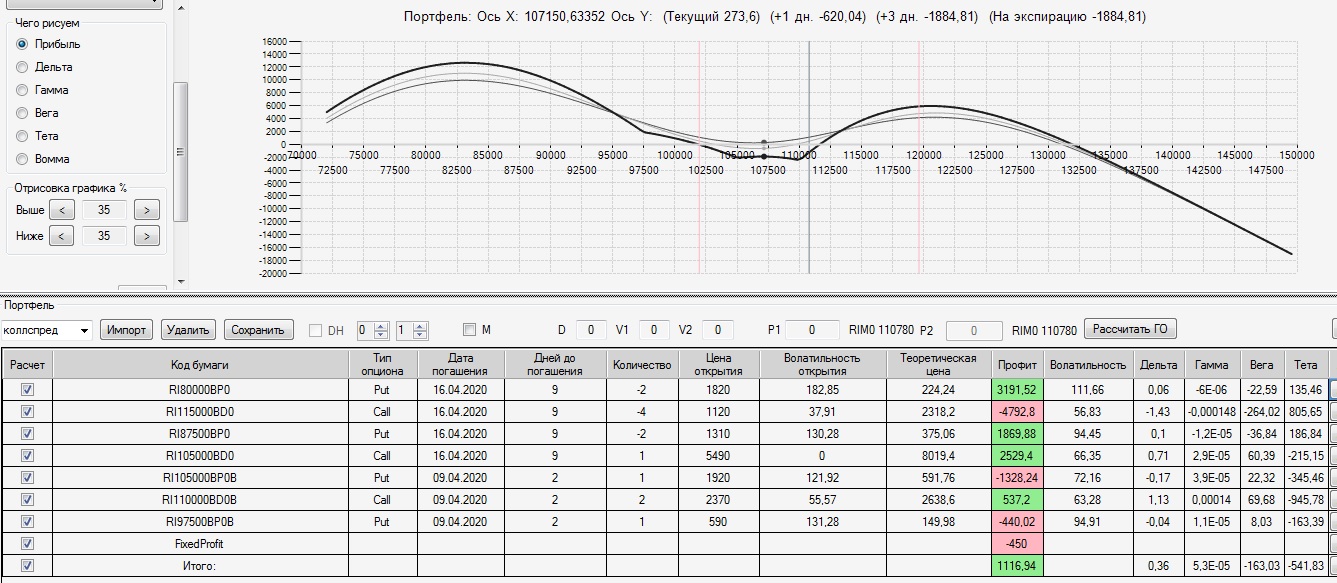Click the Удалить button

tap(188, 330)
